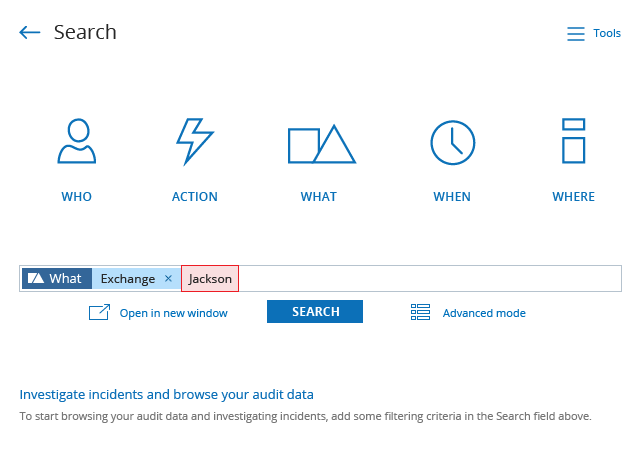
Task: Click the WHEN filter label
Action: [452, 197]
